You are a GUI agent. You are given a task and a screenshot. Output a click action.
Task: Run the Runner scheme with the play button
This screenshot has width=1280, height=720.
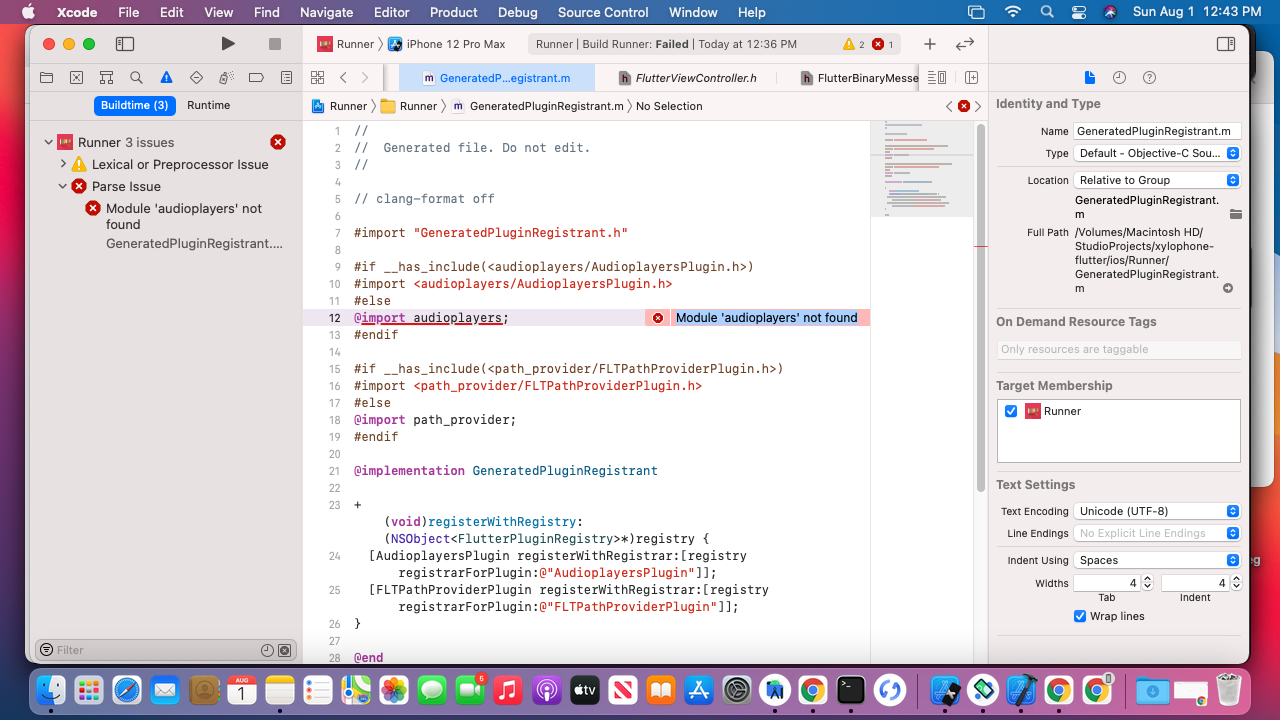[x=227, y=44]
